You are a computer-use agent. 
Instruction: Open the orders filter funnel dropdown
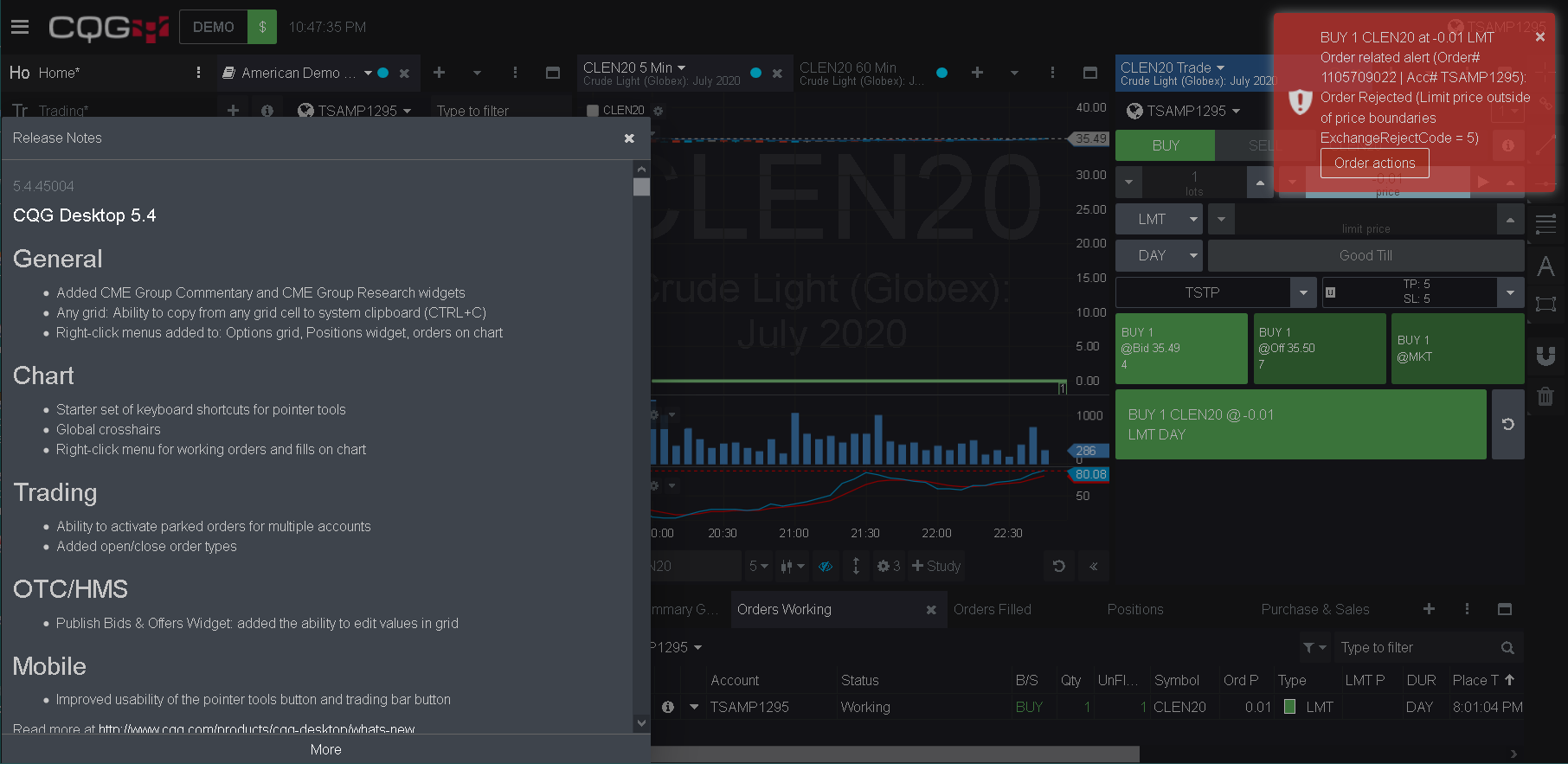pos(1314,647)
